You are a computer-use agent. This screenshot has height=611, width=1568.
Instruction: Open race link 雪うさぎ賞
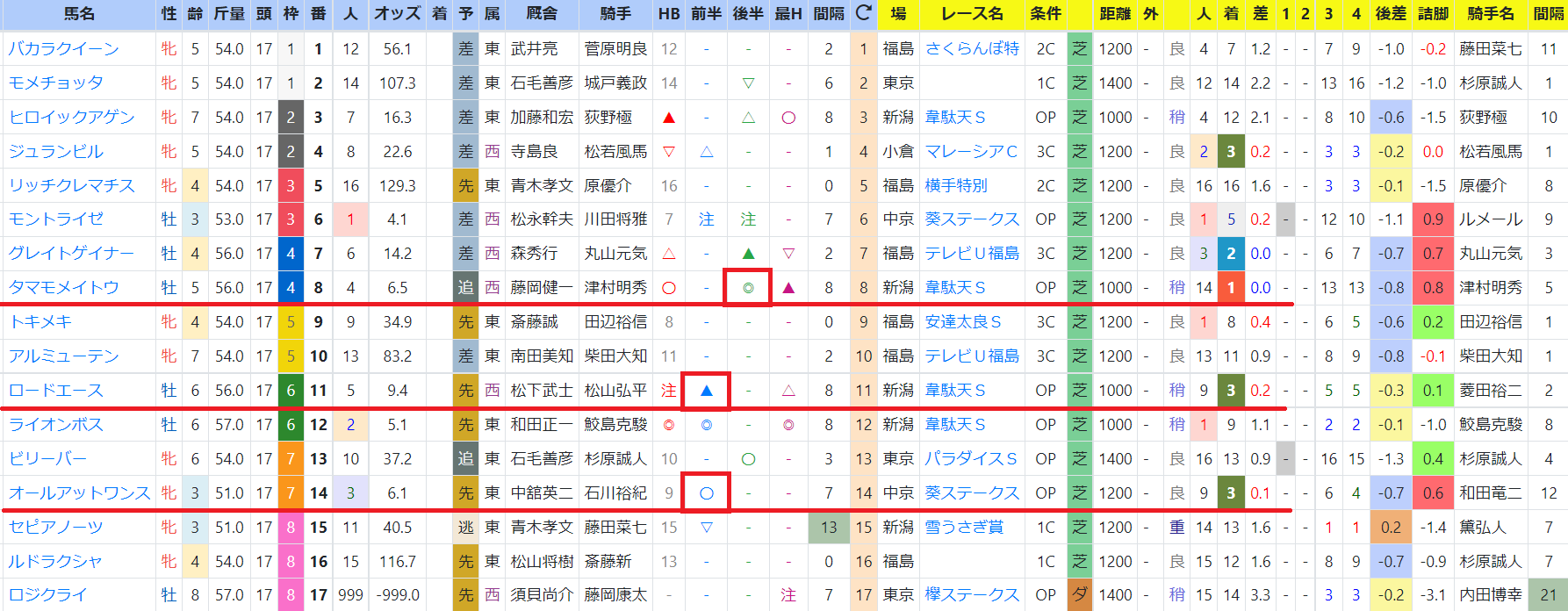964,528
